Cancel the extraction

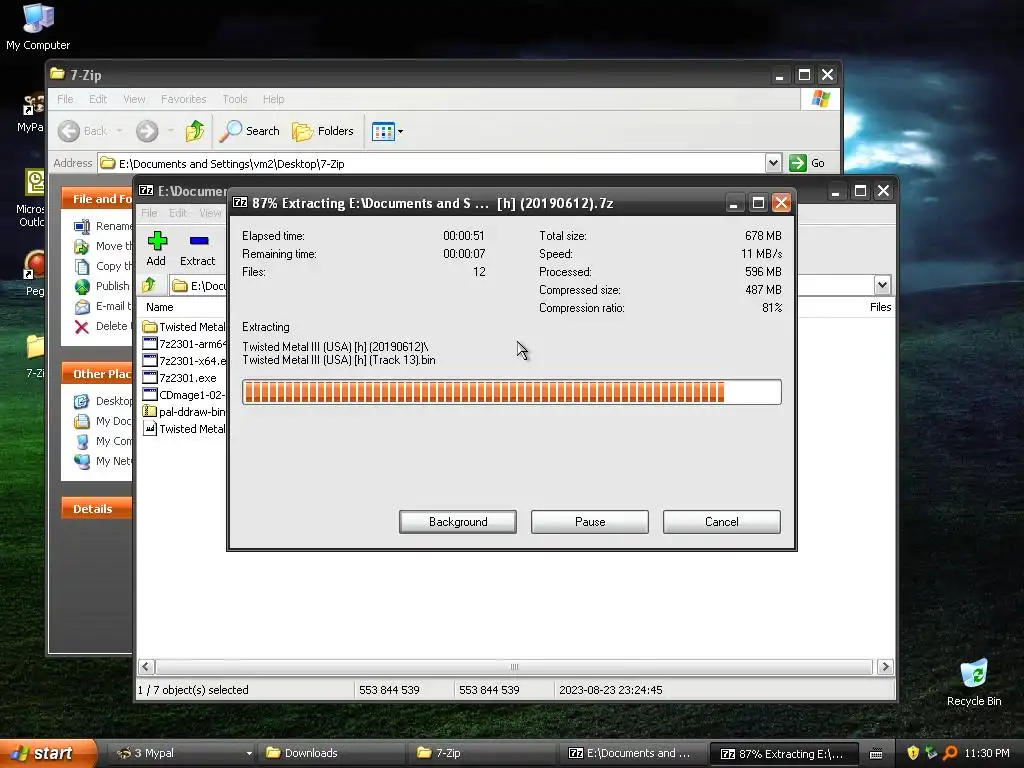click(x=722, y=522)
